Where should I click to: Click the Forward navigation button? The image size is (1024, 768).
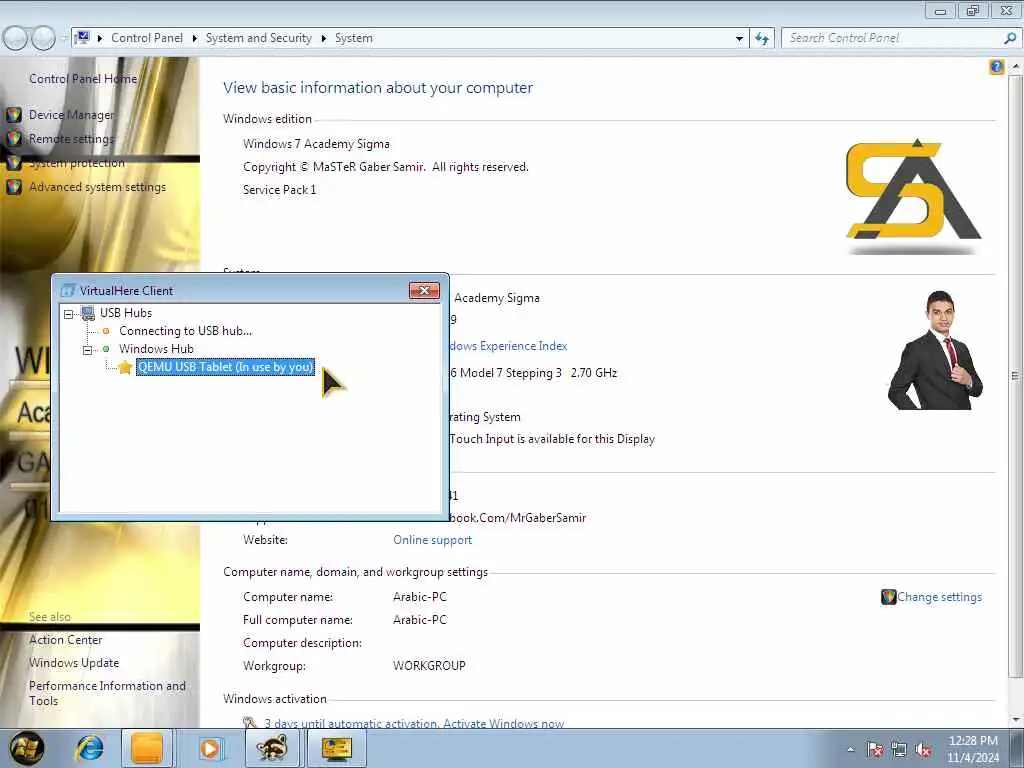pos(43,39)
